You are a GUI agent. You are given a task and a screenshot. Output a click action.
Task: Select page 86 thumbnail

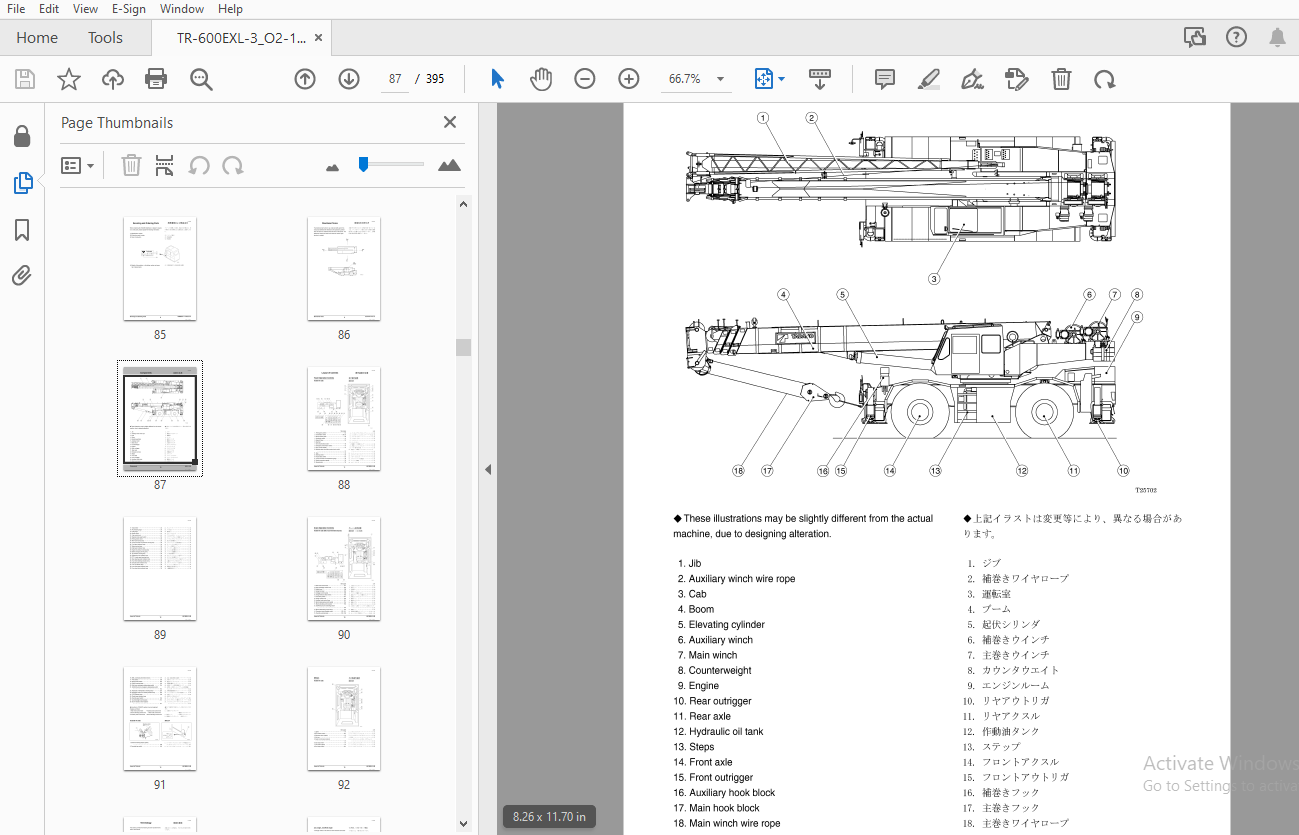click(344, 269)
